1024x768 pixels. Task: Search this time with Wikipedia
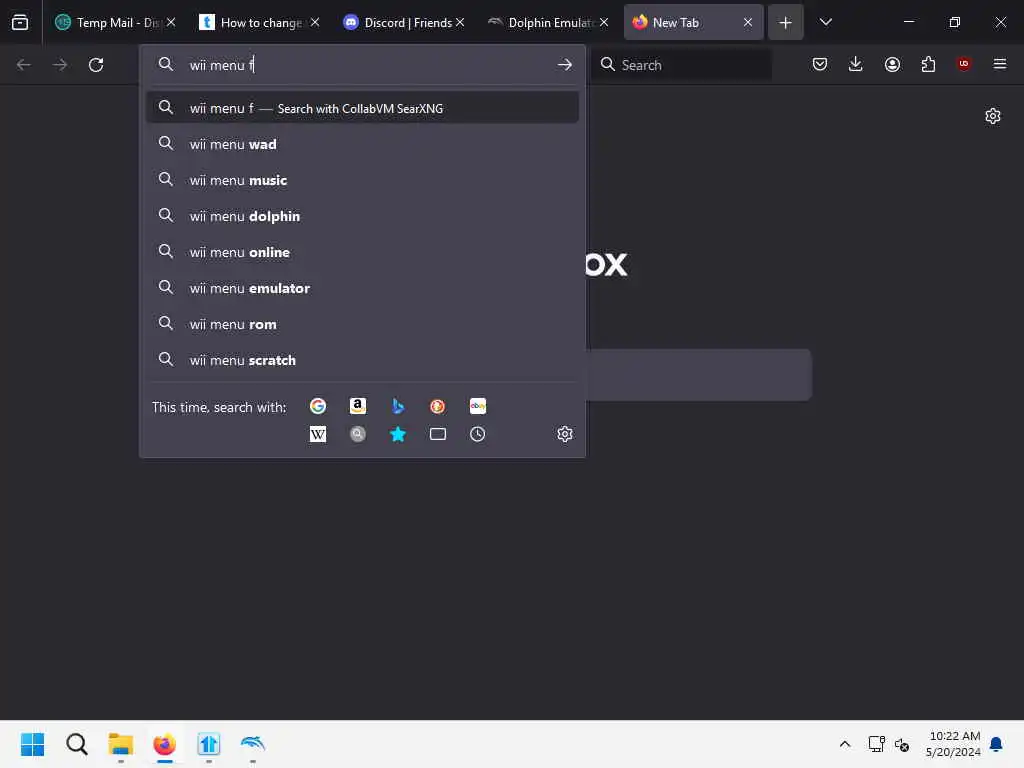coord(318,434)
